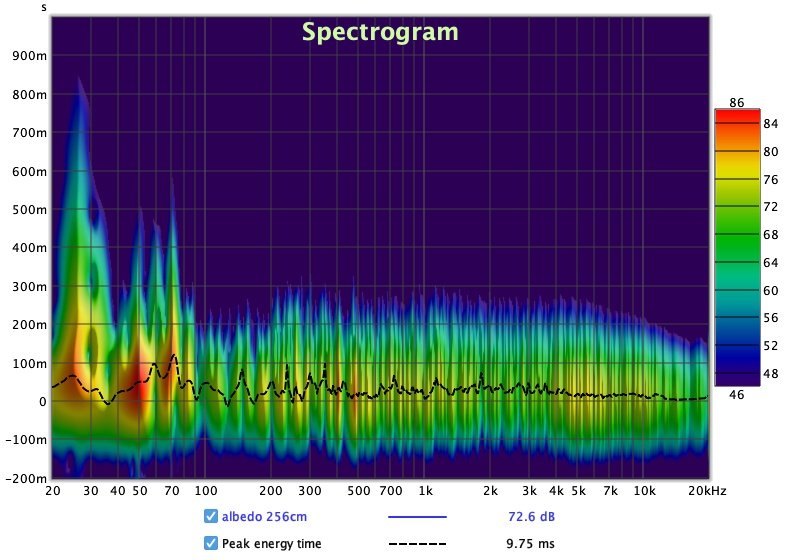Uncheck the albedo 256cm checkbox

click(210, 516)
